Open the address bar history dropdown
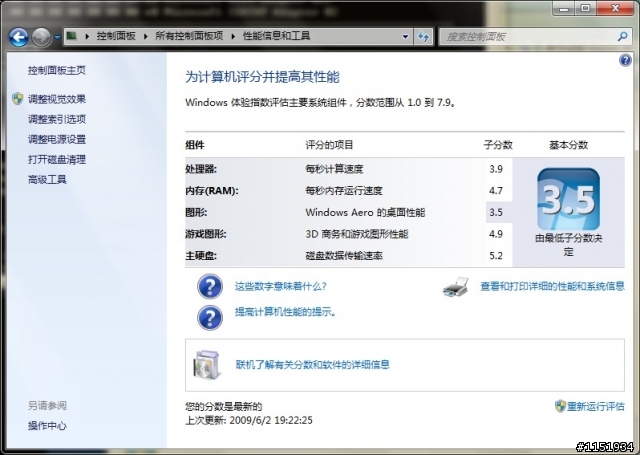The width and height of the screenshot is (640, 455). click(x=405, y=36)
